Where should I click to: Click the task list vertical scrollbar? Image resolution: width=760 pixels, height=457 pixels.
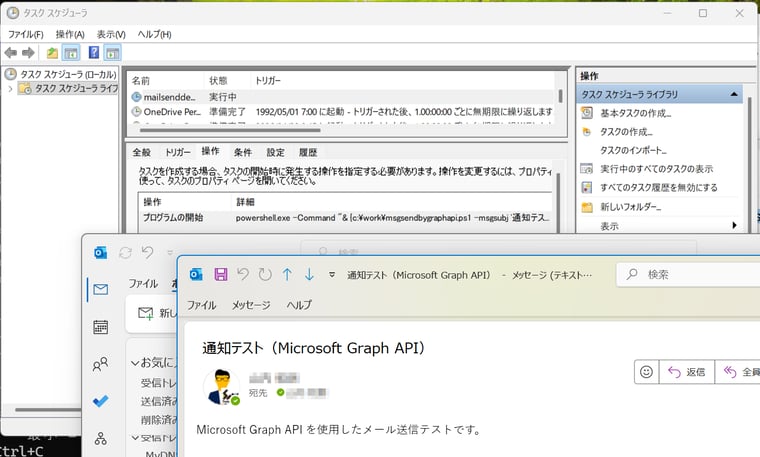[561, 96]
